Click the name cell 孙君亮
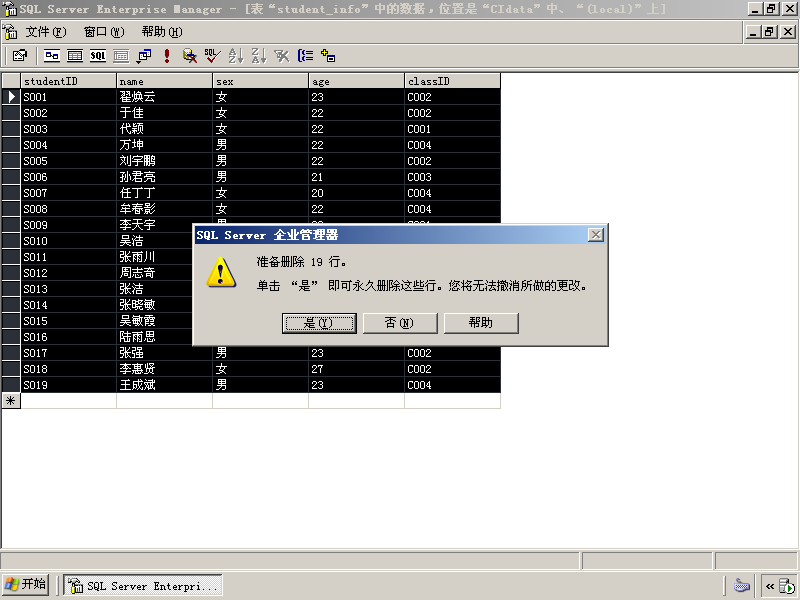Viewport: 800px width, 600px height. [x=164, y=177]
